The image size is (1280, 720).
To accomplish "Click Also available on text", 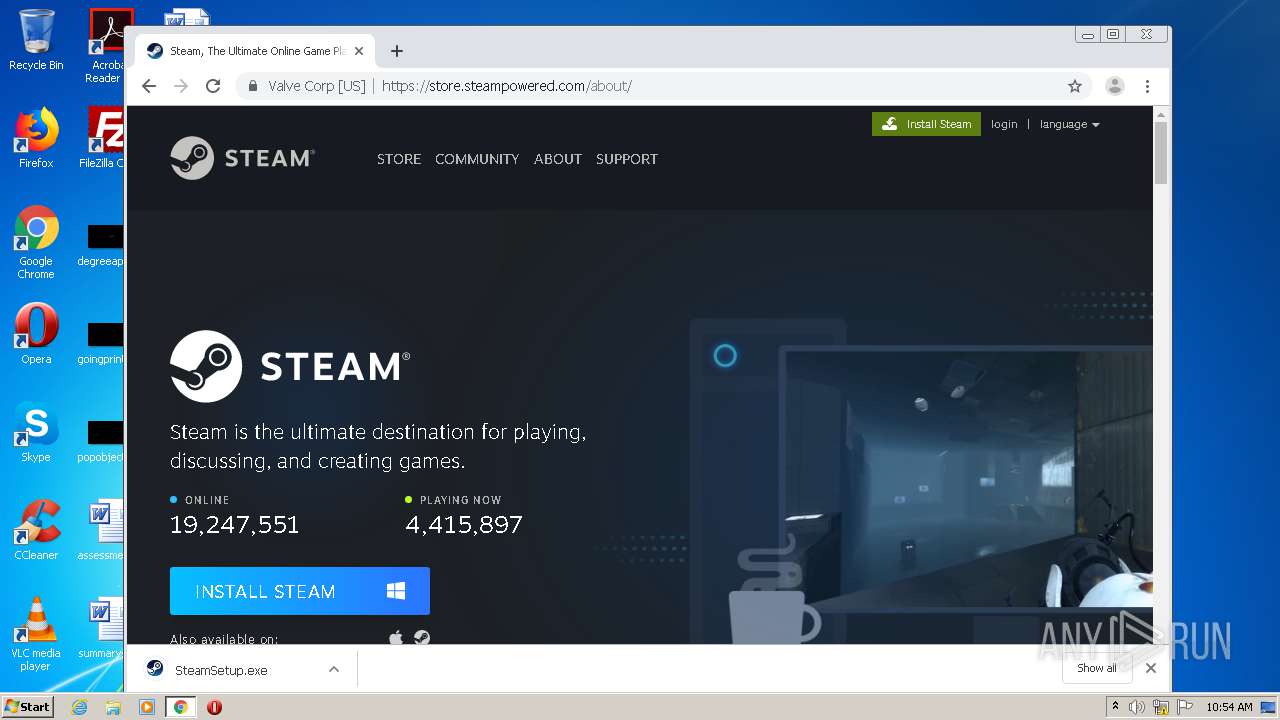I will coord(224,639).
